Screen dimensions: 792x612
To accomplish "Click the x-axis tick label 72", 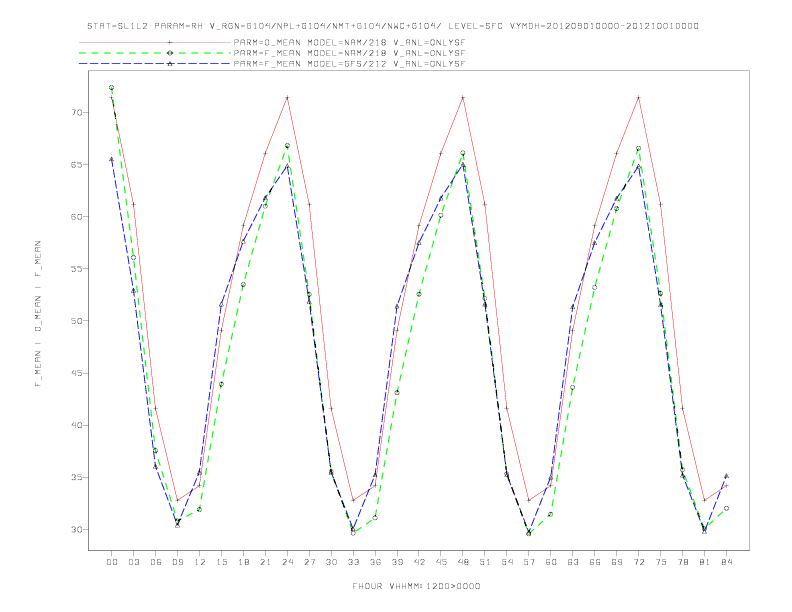I will tap(639, 562).
